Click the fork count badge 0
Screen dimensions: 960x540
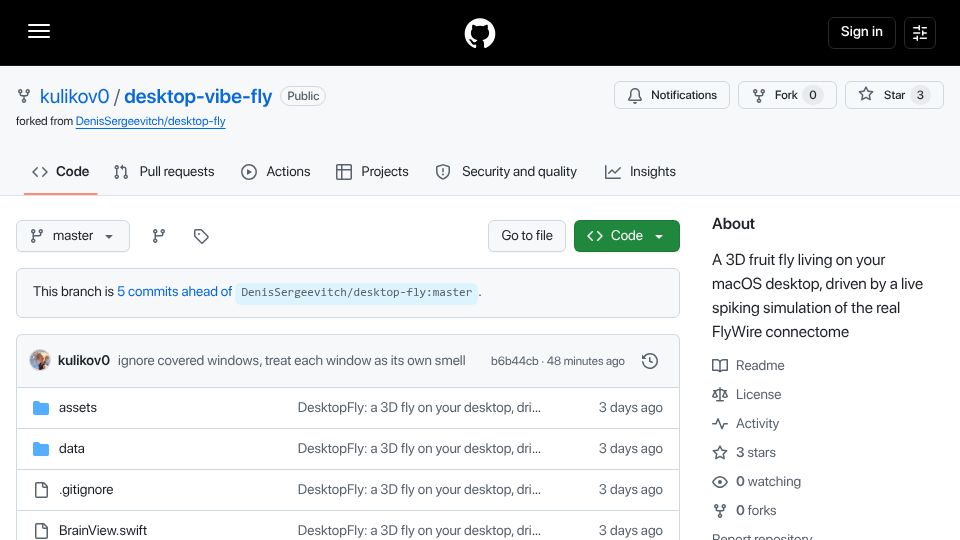(x=812, y=95)
